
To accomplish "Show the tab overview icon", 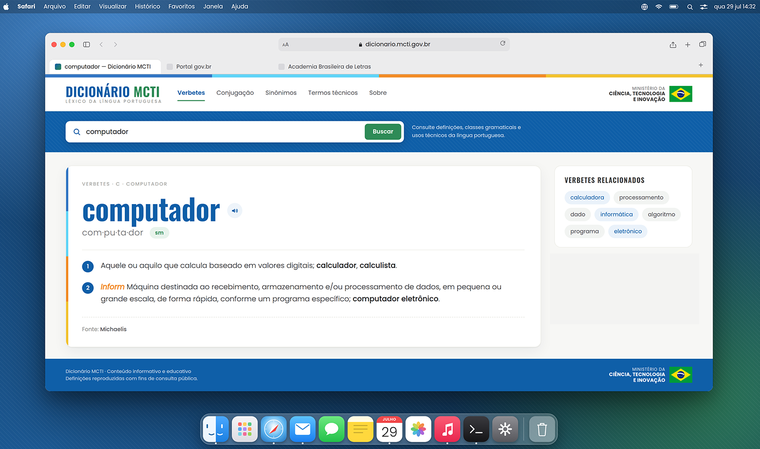I will tap(702, 44).
